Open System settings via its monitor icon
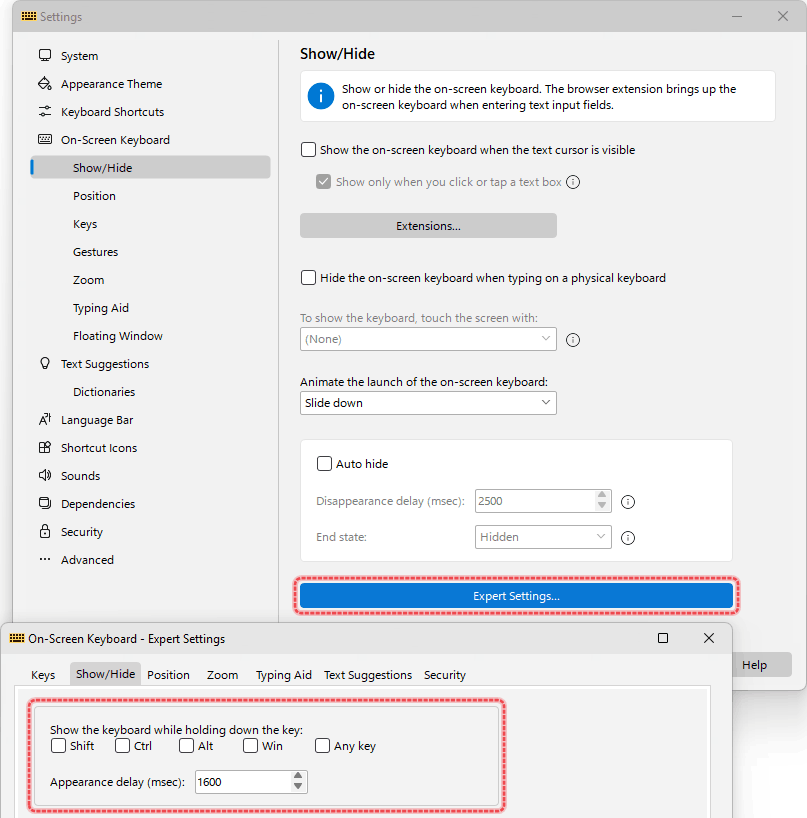The image size is (807, 818). (x=45, y=55)
